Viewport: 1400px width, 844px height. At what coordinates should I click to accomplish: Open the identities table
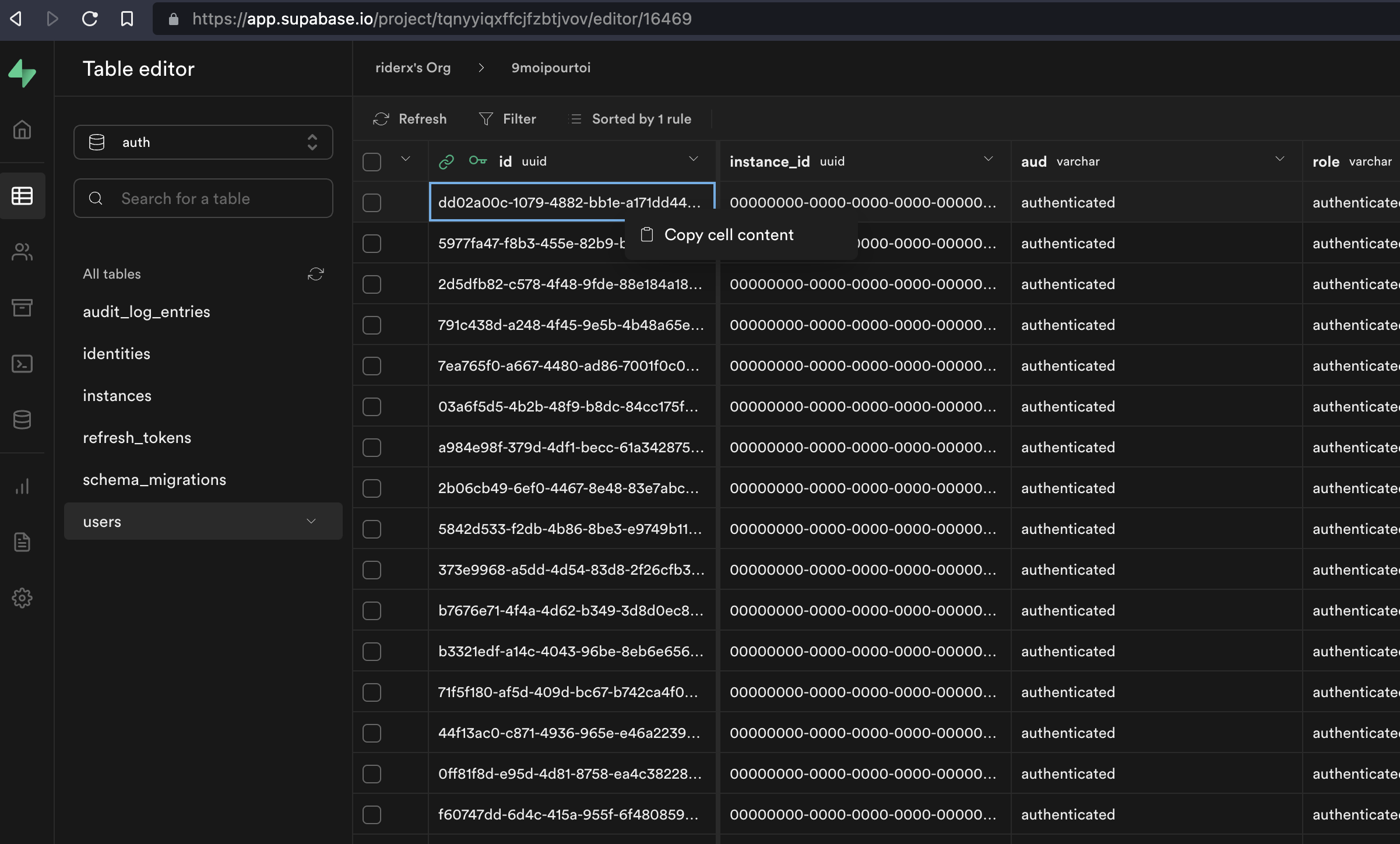tap(117, 354)
